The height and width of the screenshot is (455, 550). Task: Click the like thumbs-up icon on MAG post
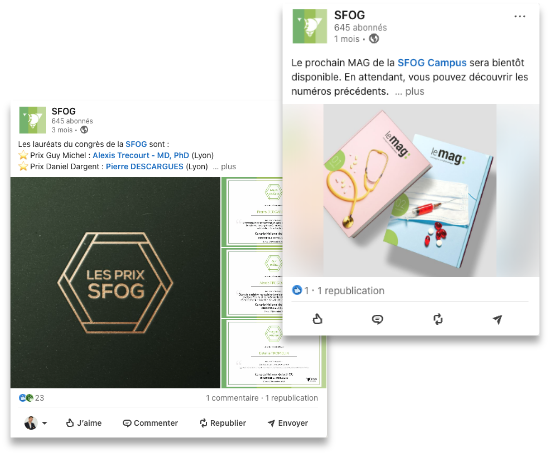[317, 319]
